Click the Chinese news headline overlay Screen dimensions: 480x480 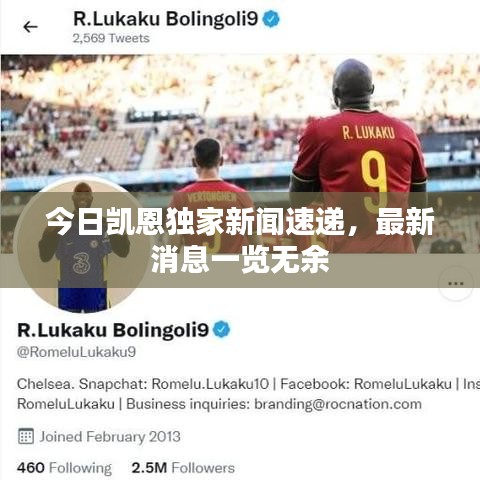coord(240,240)
